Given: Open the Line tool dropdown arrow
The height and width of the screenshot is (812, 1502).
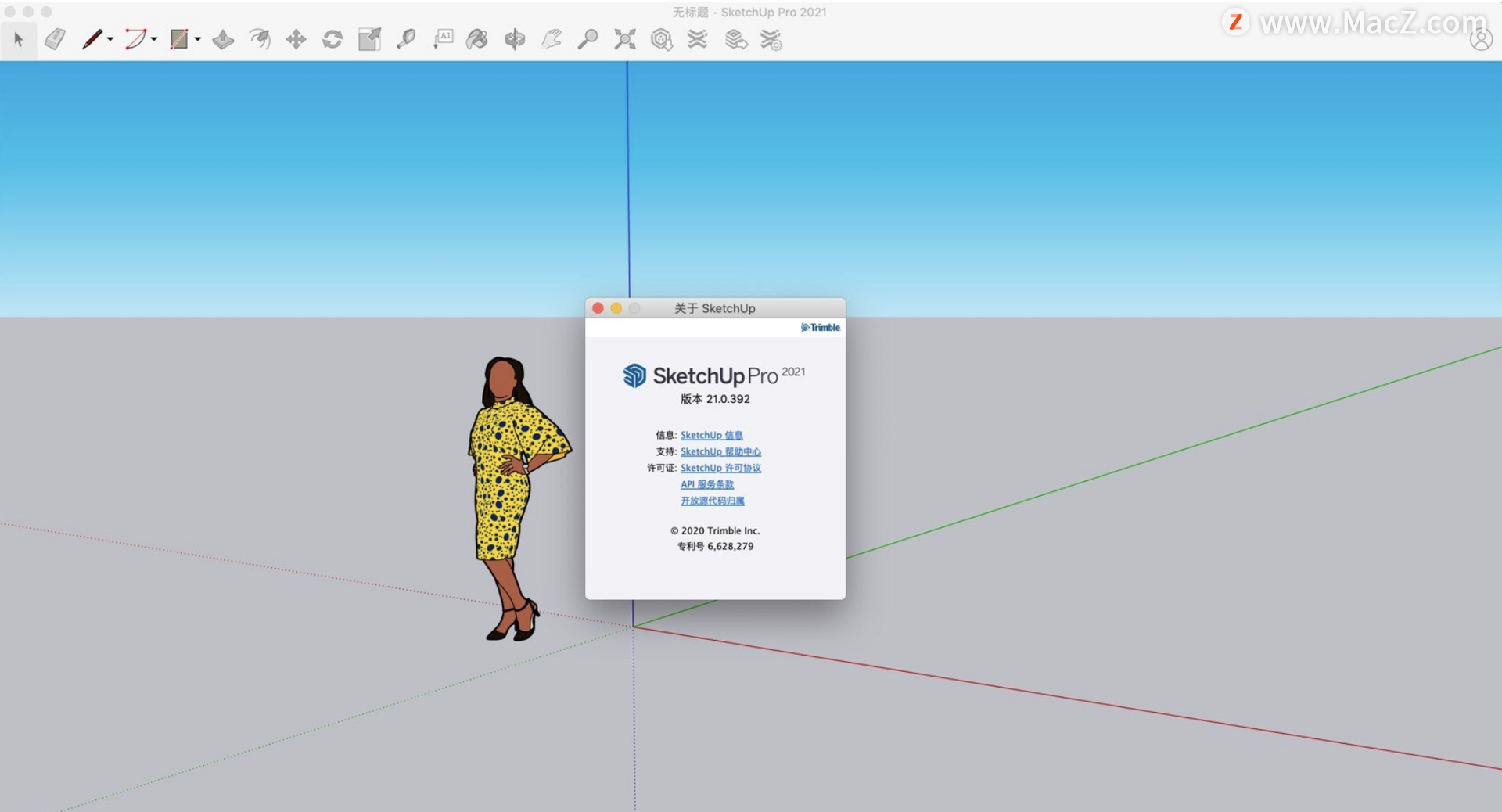Looking at the screenshot, I should (110, 39).
